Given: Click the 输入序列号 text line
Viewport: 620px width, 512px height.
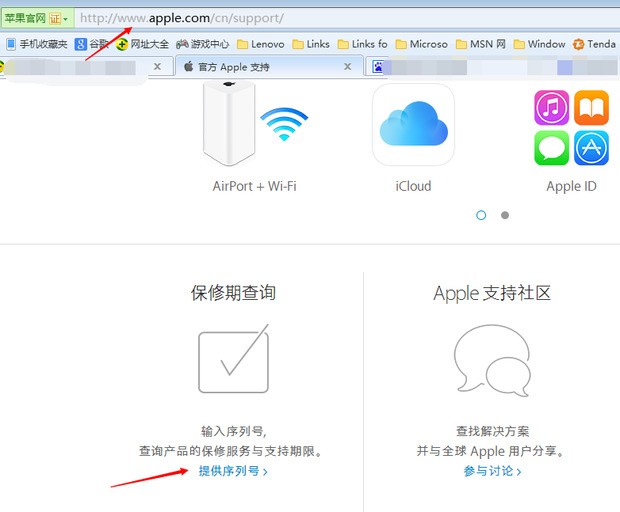Looking at the screenshot, I should pyautogui.click(x=234, y=431).
